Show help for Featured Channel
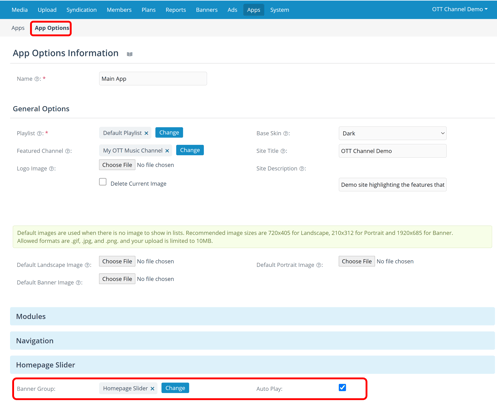497x409 pixels. pyautogui.click(x=68, y=151)
